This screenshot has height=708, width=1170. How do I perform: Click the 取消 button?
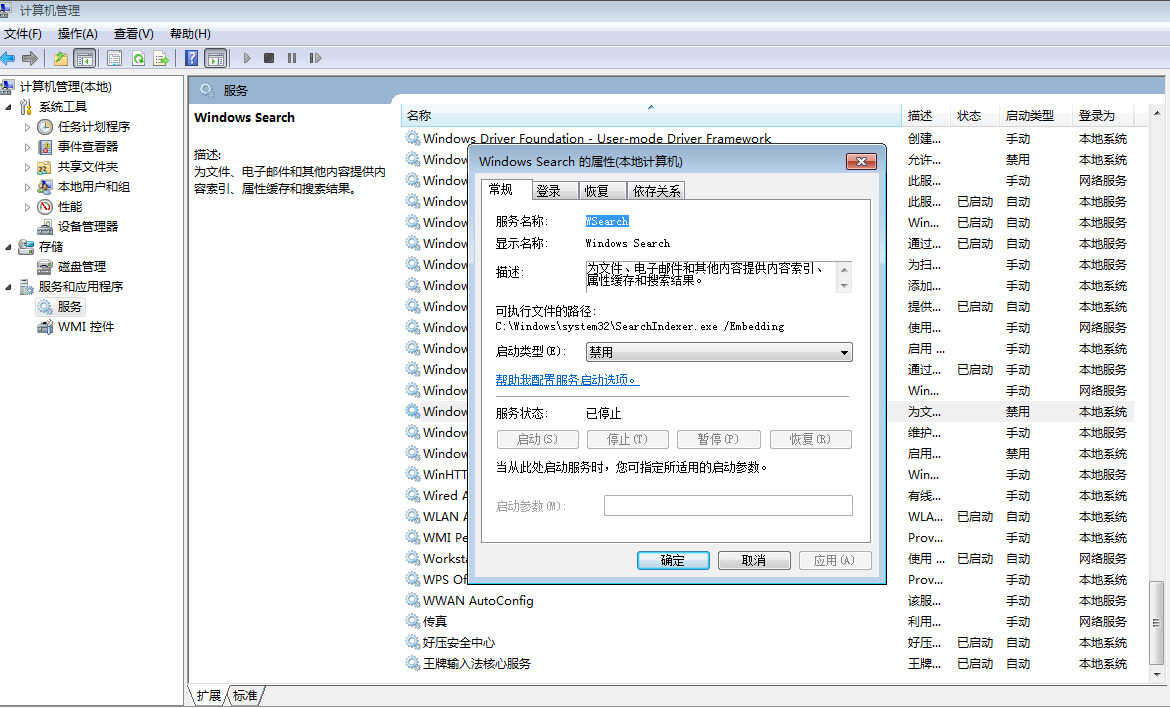pyautogui.click(x=754, y=560)
